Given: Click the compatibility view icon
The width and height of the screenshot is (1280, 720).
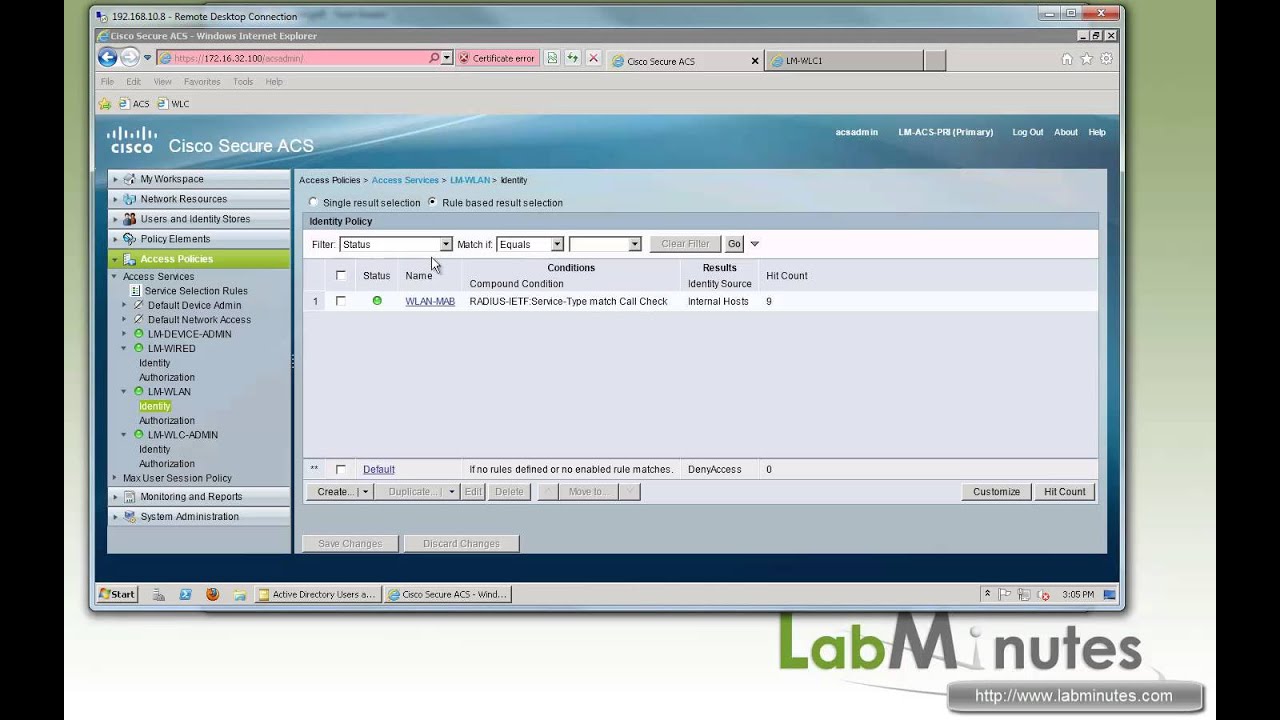Looking at the screenshot, I should click(552, 58).
